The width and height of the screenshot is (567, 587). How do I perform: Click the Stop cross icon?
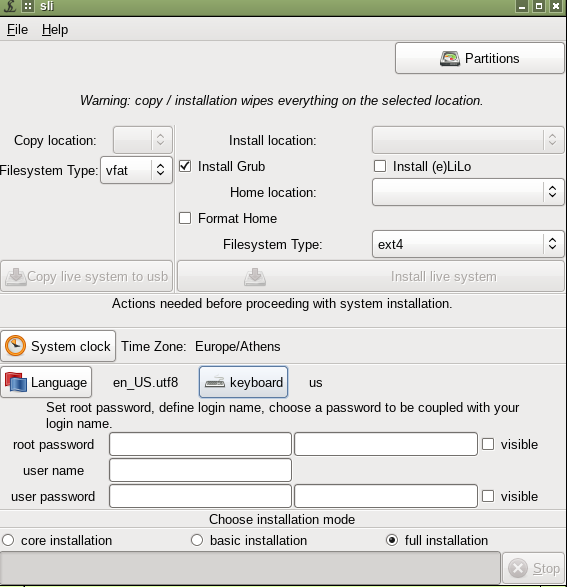pyautogui.click(x=518, y=569)
